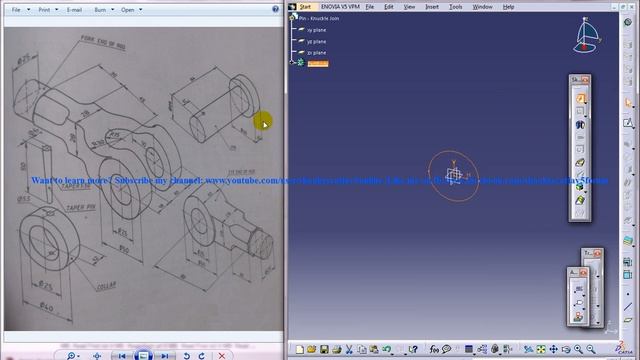Click the Undo arrow icon in CATIA

point(386,349)
